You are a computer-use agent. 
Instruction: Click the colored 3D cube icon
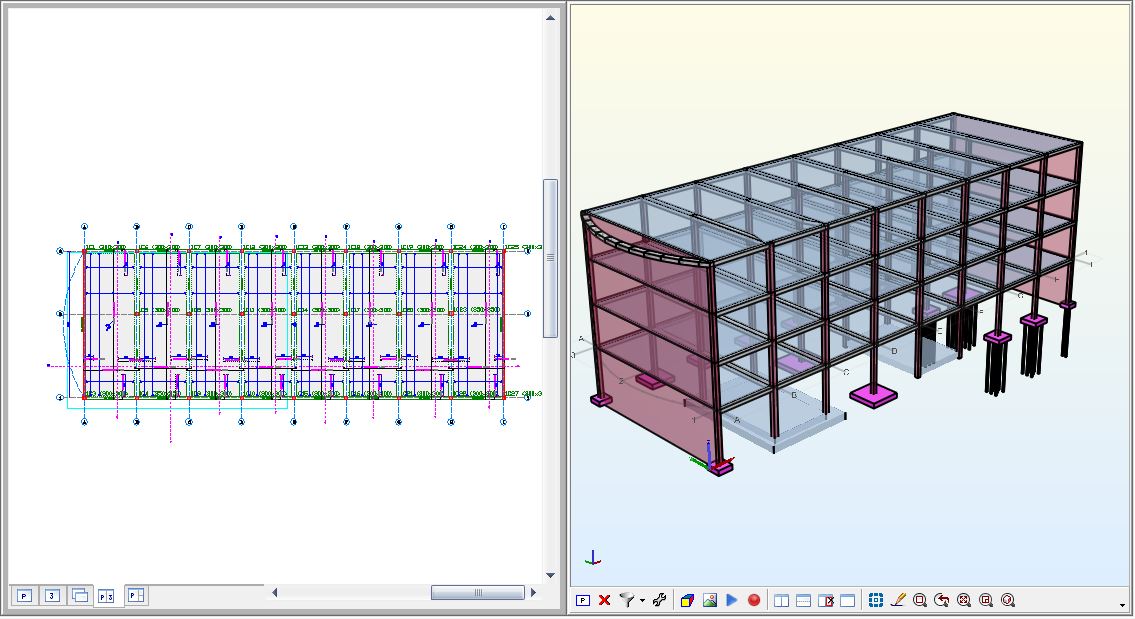(688, 600)
